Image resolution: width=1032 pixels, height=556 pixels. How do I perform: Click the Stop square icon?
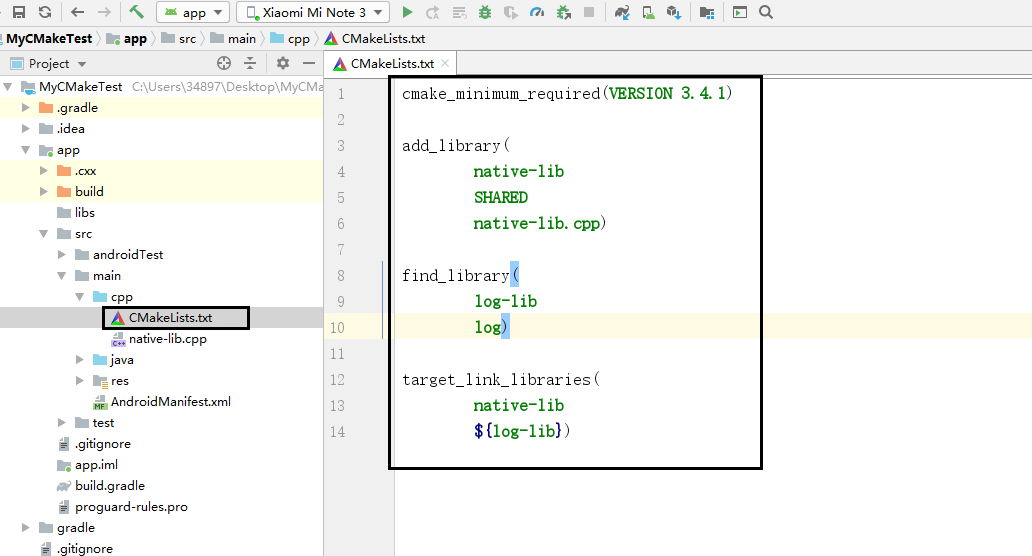point(589,12)
